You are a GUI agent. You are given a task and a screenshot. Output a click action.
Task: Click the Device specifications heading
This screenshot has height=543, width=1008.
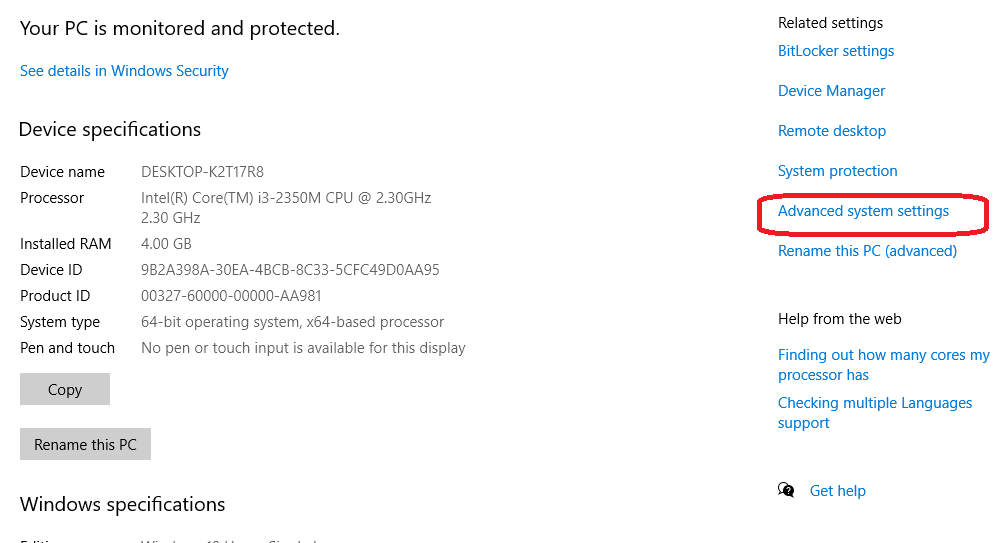point(110,129)
